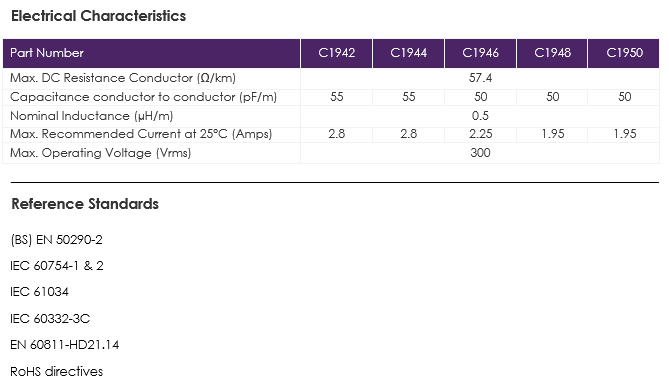Click the Nominal Inductance row label
669x380 pixels.
click(92, 116)
